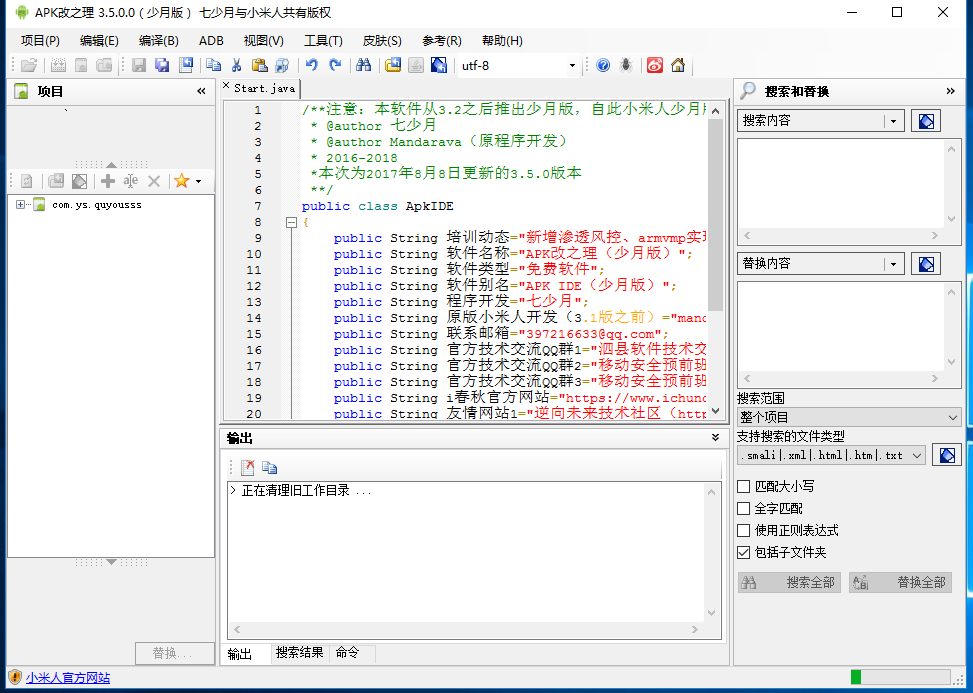Click the rename icon in project toolbar

[130, 181]
